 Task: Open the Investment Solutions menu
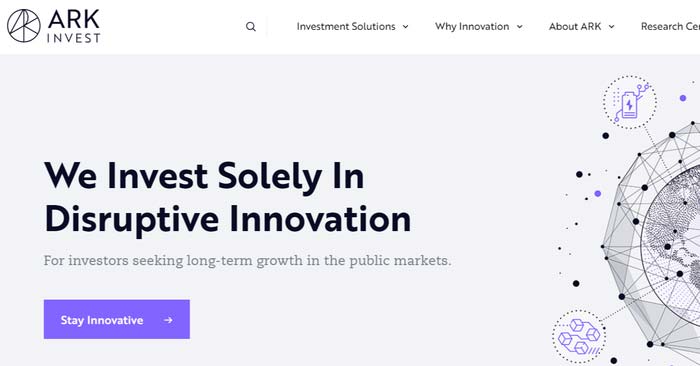(x=346, y=26)
